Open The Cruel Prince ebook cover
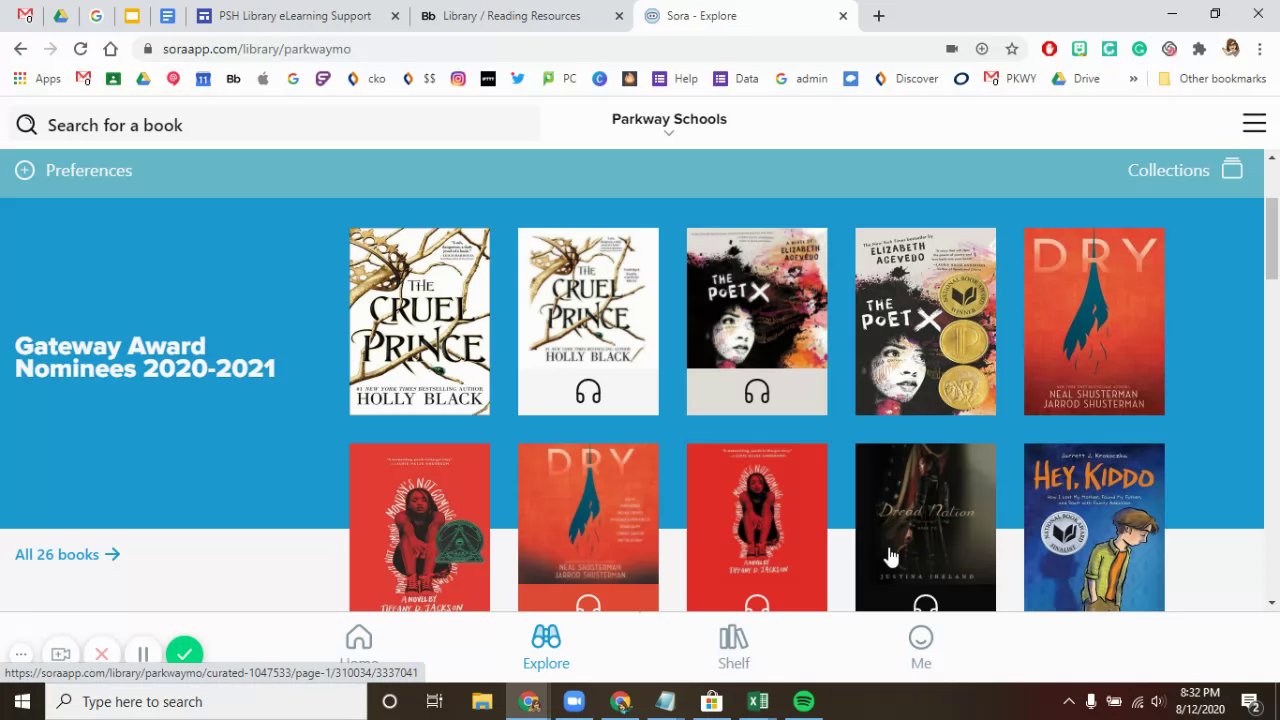Screen dimensions: 1280x720 [419, 321]
